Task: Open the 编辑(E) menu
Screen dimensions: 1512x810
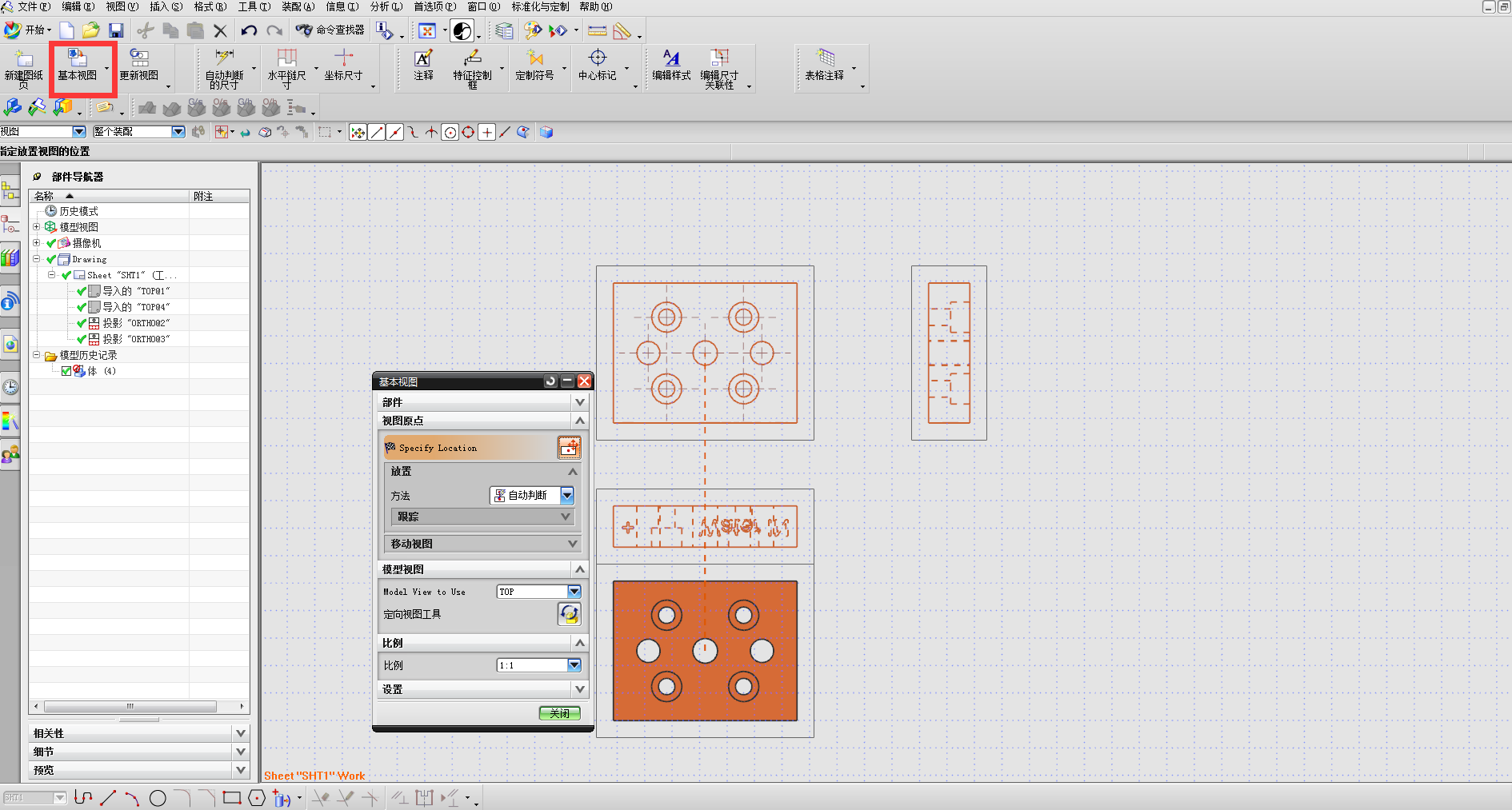Action: 78,6
